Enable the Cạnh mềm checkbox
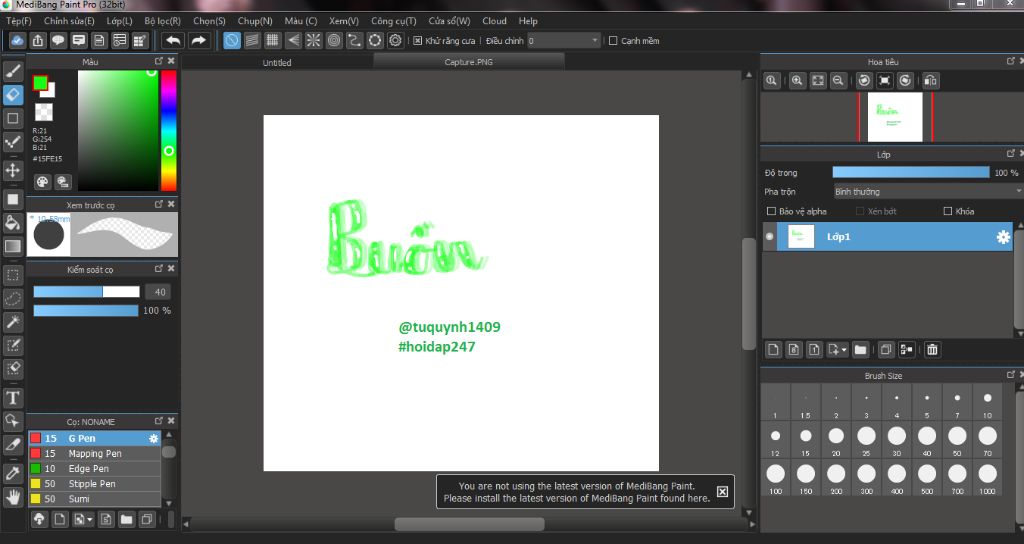The height and width of the screenshot is (544, 1024). coord(613,40)
